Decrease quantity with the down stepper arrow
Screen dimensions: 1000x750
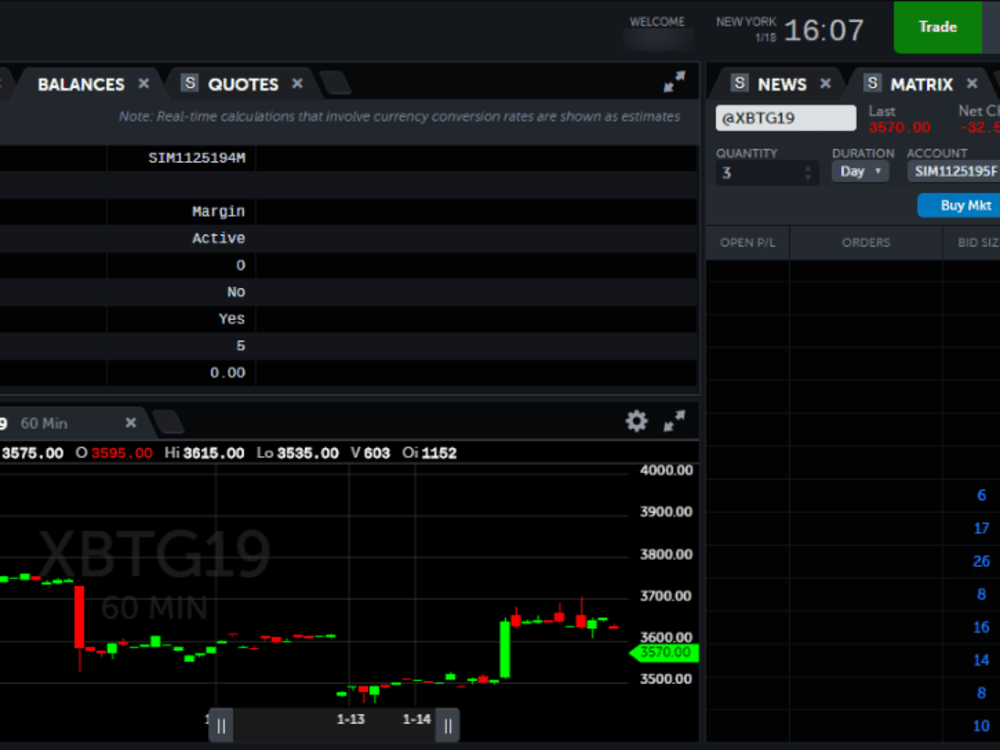[x=808, y=177]
